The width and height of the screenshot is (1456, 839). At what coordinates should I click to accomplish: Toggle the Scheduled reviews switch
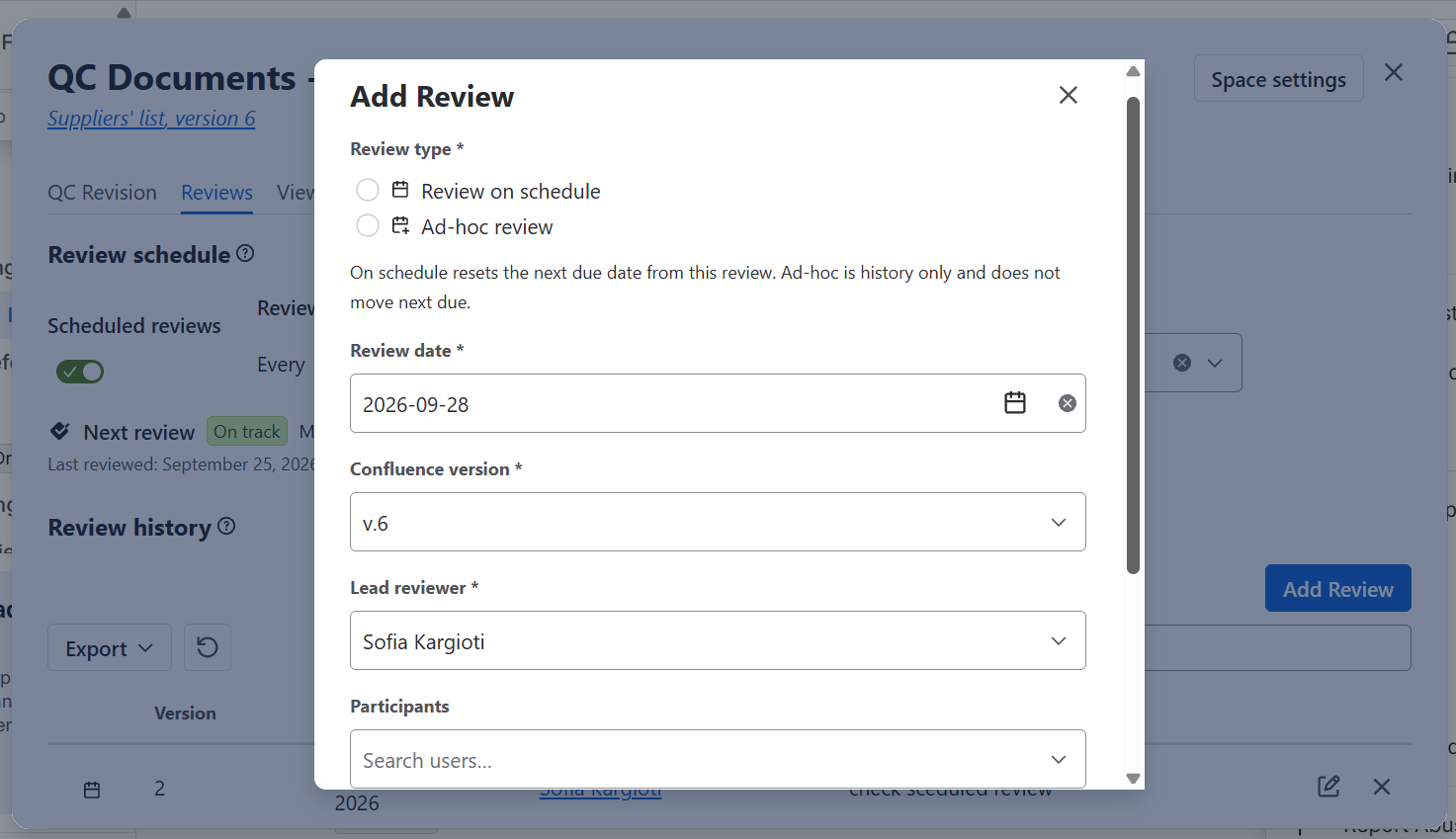click(x=80, y=372)
